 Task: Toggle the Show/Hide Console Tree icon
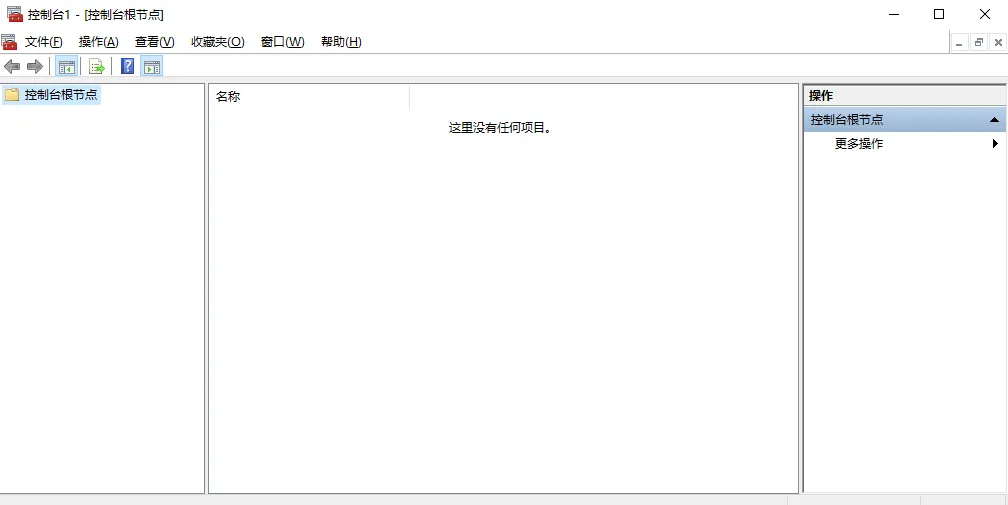click(67, 66)
